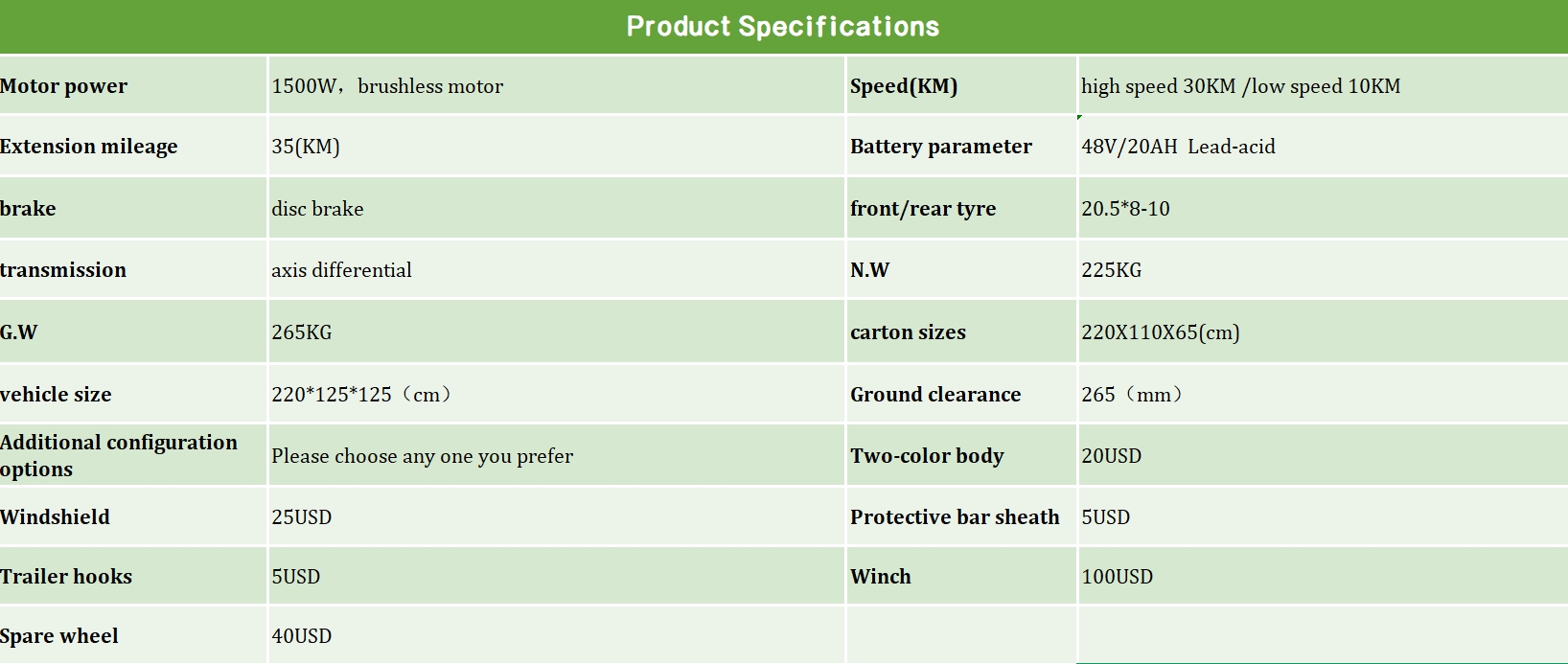Click the axis differential value
The height and width of the screenshot is (664, 1568).
click(x=341, y=270)
